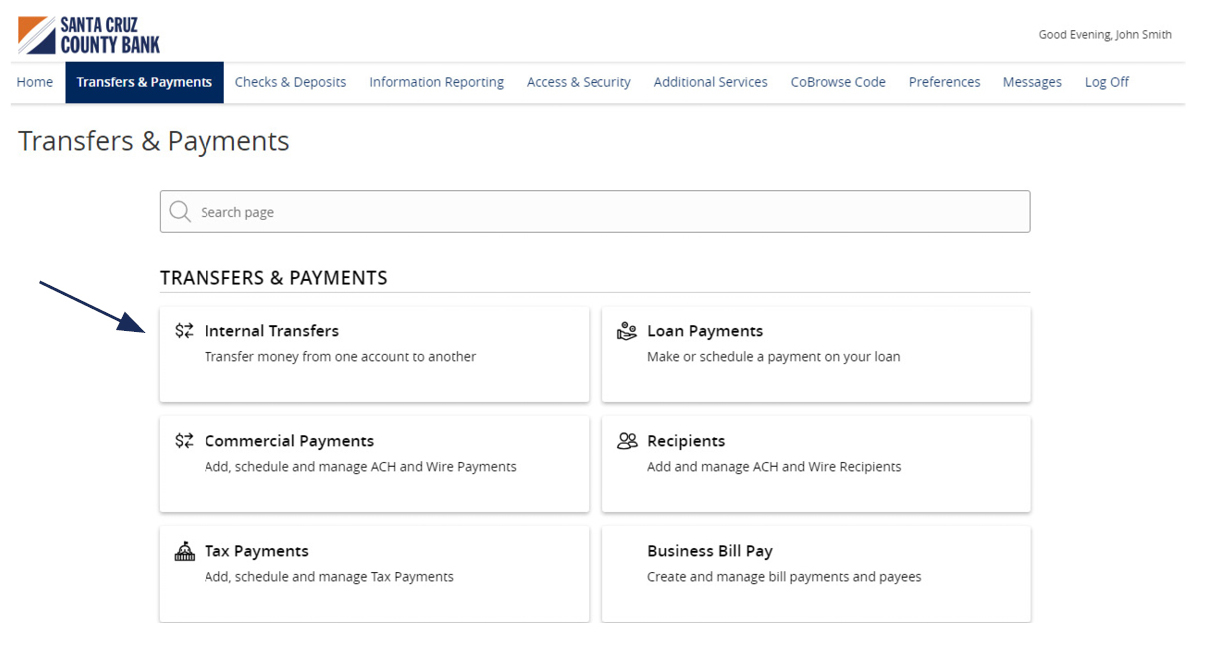This screenshot has width=1209, height=651.
Task: Switch to the Home tab
Action: pyautogui.click(x=34, y=82)
